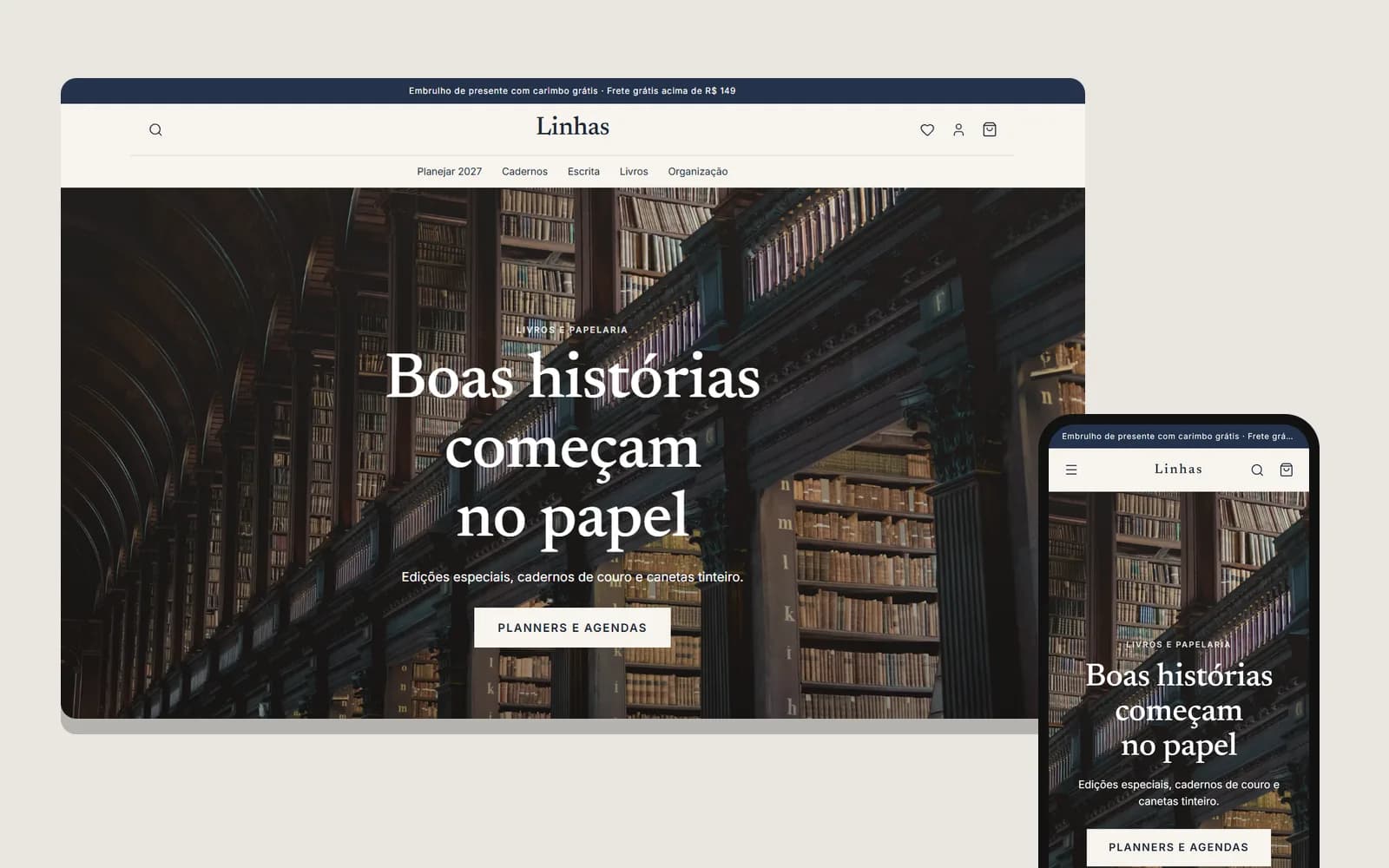
Task: Click the desktop PLANNERS E AGENDAS button
Action: point(572,628)
